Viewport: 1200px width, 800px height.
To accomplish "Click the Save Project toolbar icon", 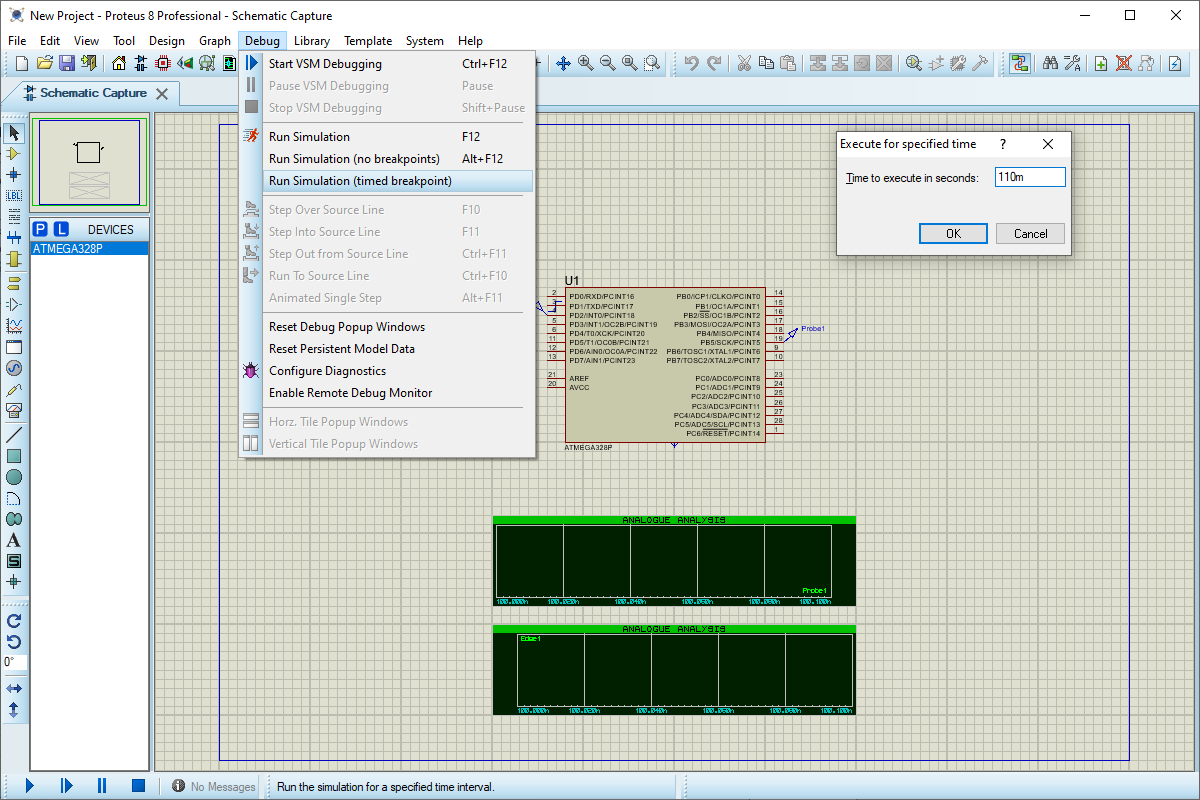I will 67,63.
